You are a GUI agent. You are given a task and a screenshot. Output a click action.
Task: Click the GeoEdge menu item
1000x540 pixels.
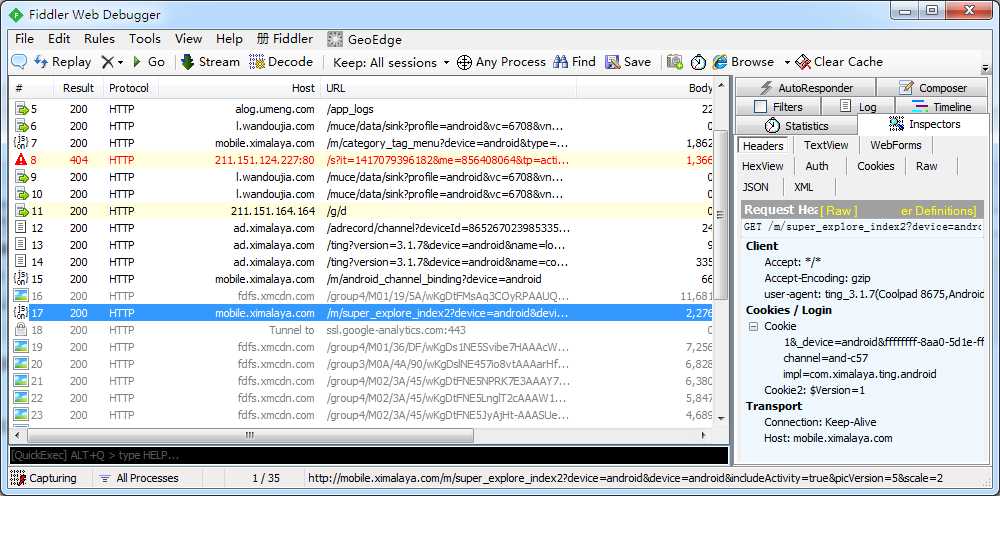point(365,40)
